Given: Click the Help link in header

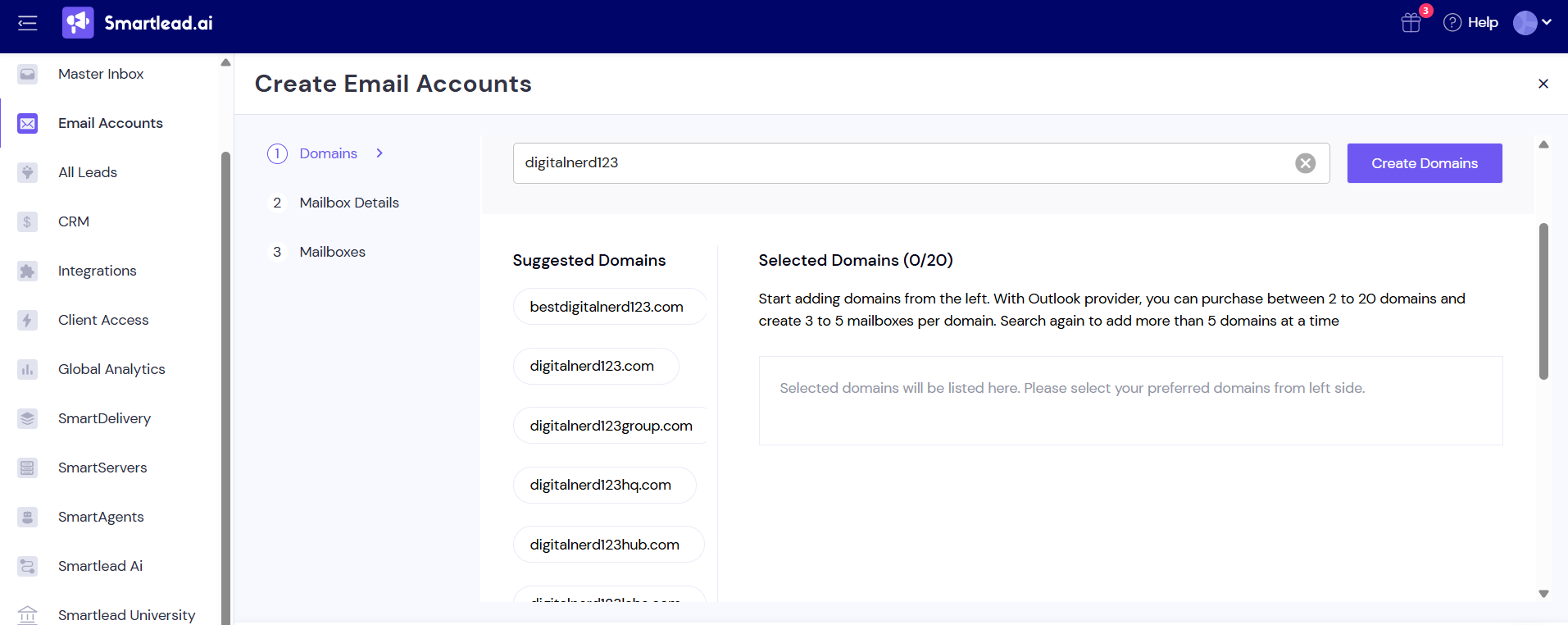Looking at the screenshot, I should [x=1483, y=22].
